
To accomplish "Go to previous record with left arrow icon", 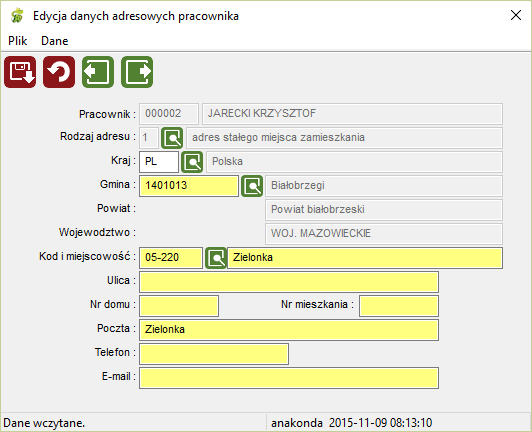I will (98, 72).
